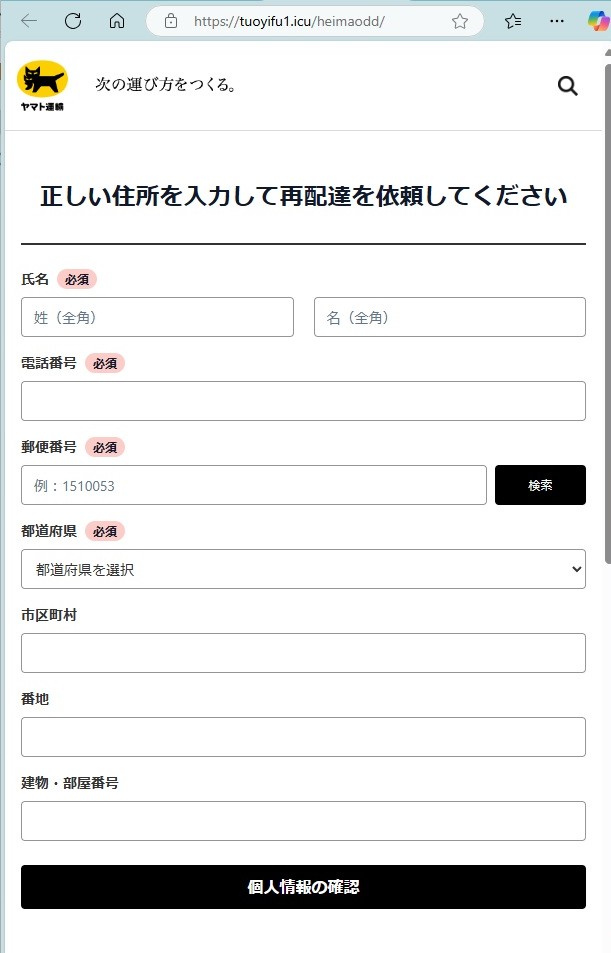Focus the 名（全角）input field
The height and width of the screenshot is (953, 611).
pyautogui.click(x=450, y=317)
